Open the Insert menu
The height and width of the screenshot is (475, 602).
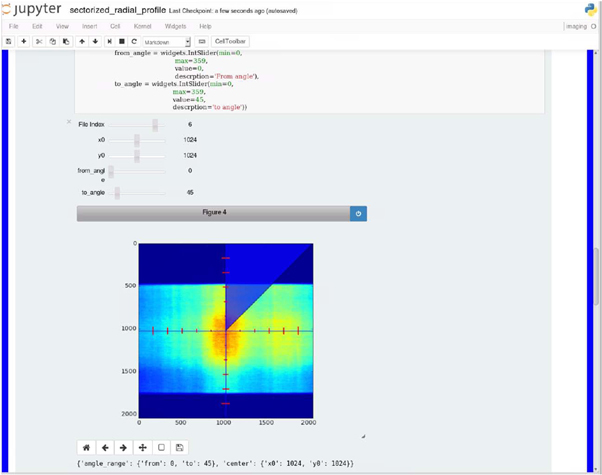coord(89,26)
